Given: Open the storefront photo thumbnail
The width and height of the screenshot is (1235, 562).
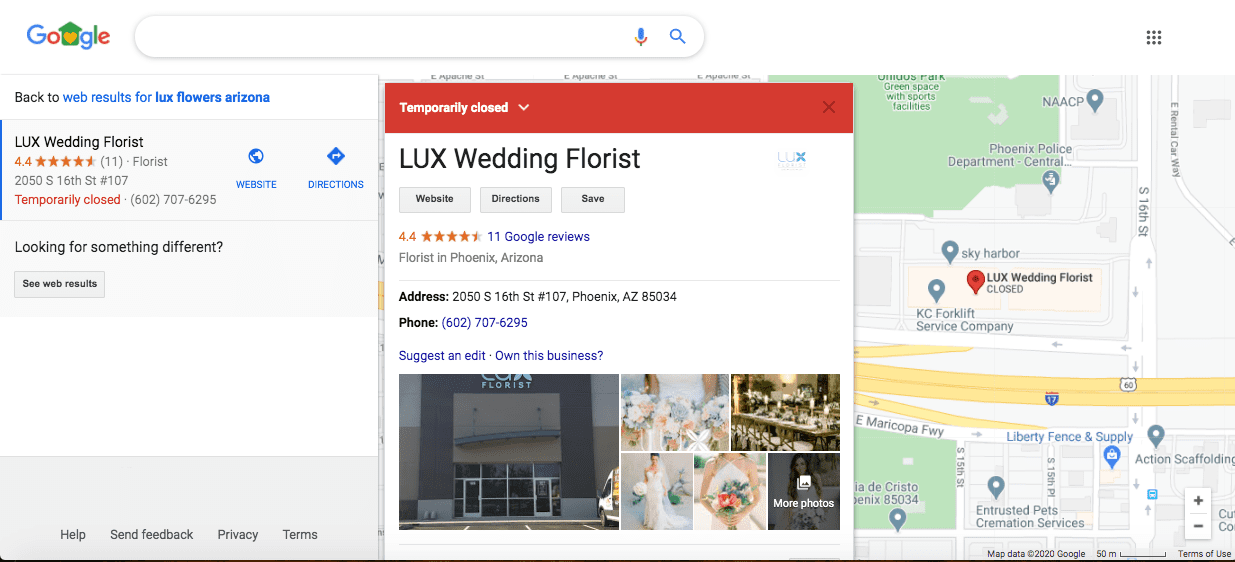Looking at the screenshot, I should 509,452.
